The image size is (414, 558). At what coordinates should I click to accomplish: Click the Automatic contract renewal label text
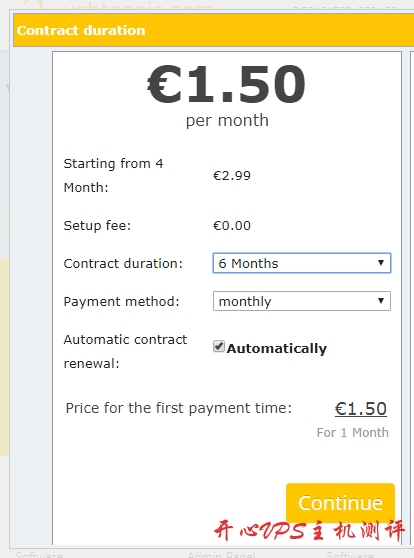point(125,352)
